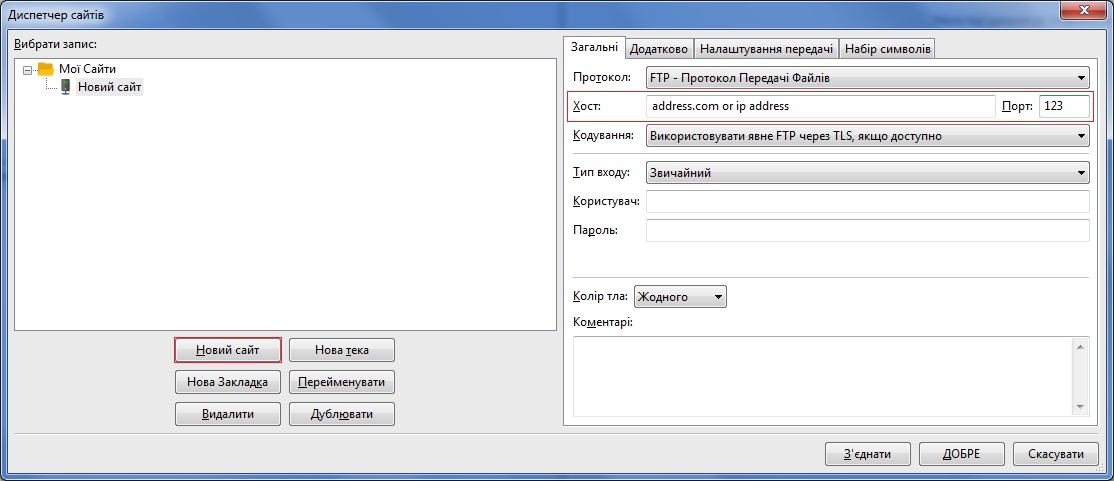Open the Протокол dropdown

(x=866, y=78)
